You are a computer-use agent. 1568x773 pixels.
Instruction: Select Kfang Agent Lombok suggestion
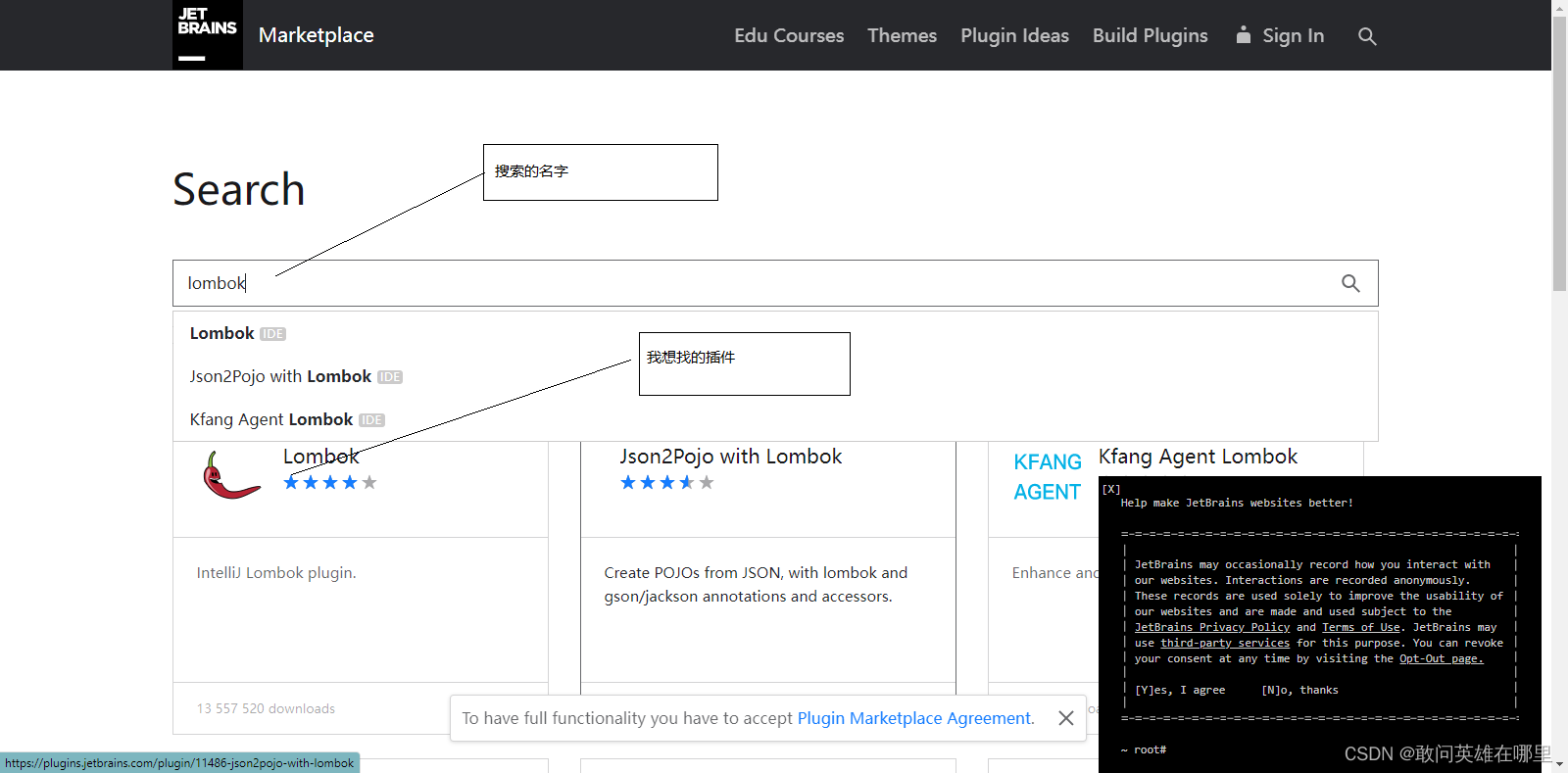click(775, 419)
